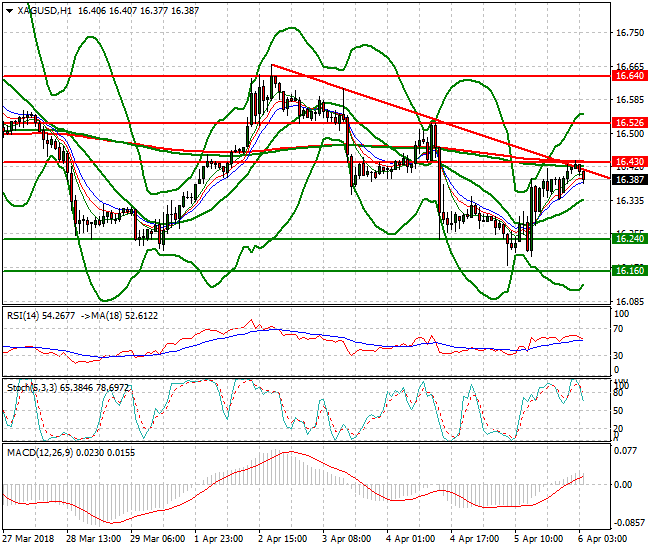The image size is (650, 550).
Task: Click the 0.077 value on MACD scale
Action: coord(626,452)
